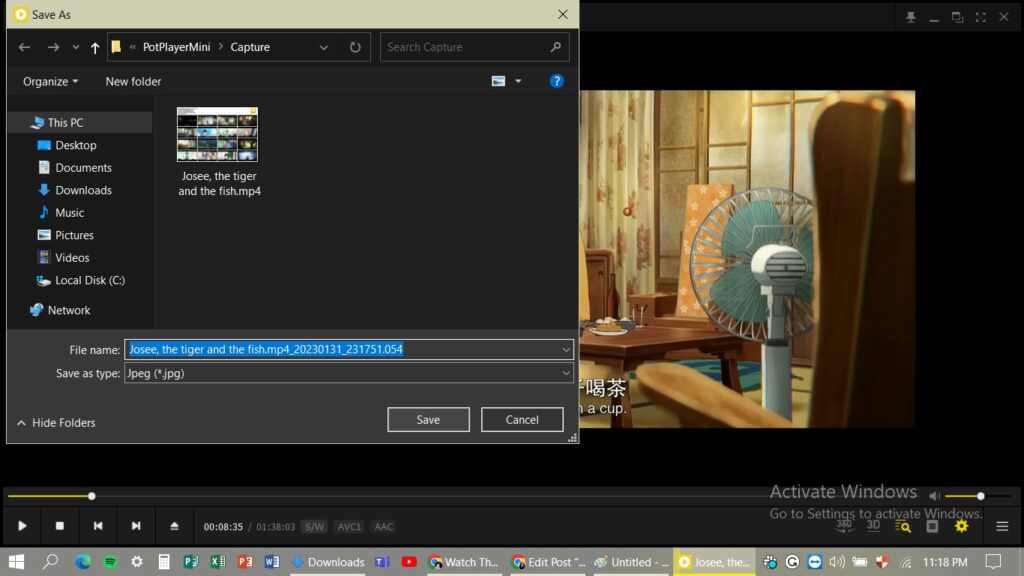Screen dimensions: 1024x576
Task: Click the S/W decoder indicator
Action: [x=314, y=526]
